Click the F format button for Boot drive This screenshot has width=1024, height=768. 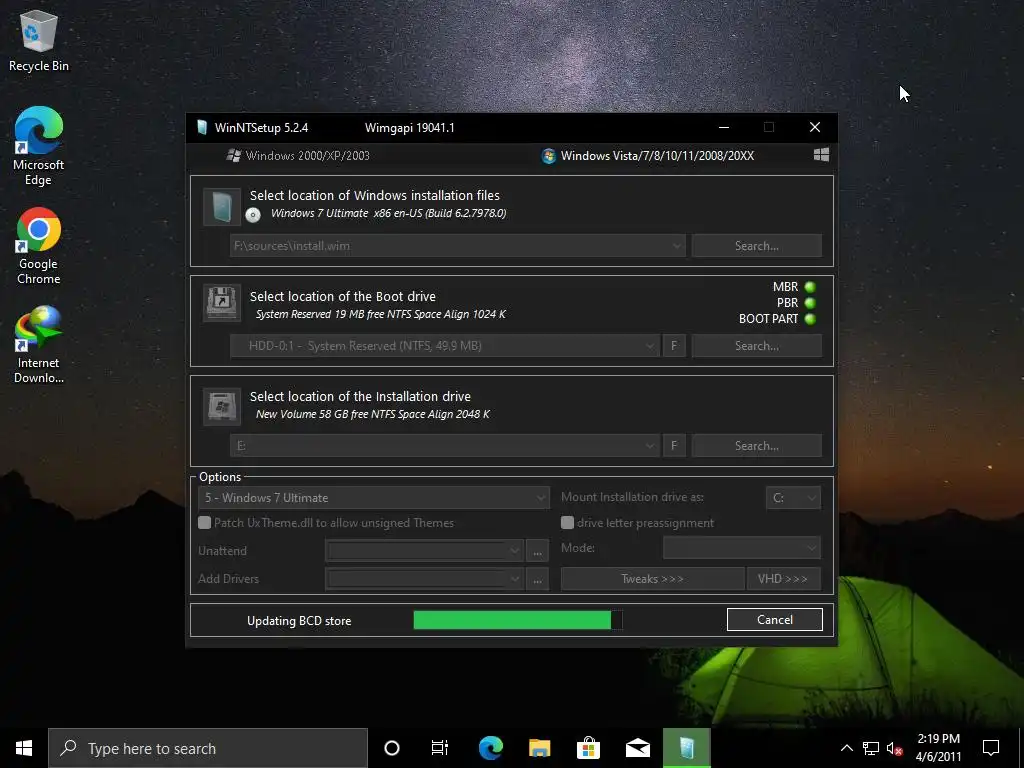[674, 346]
